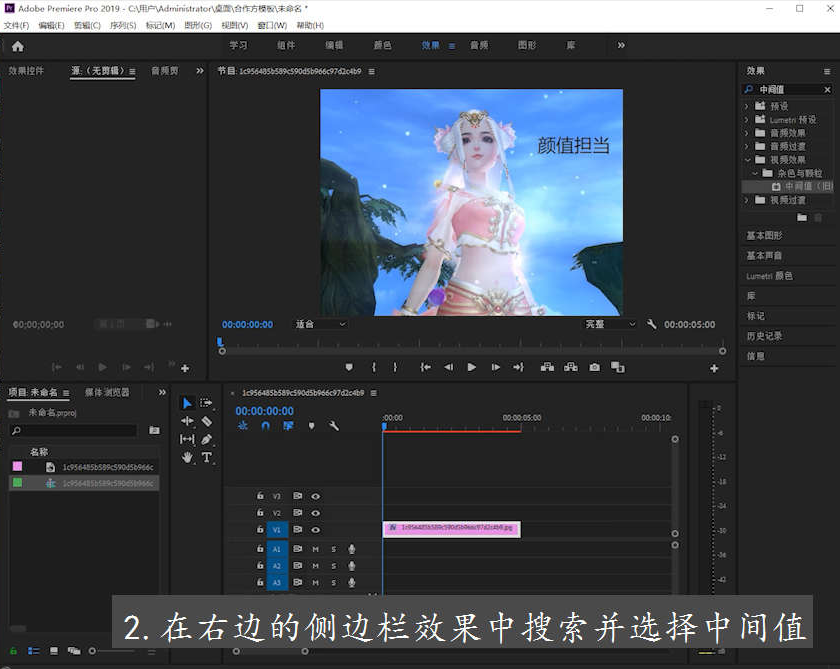Toggle the V1 track eye icon

pos(316,530)
